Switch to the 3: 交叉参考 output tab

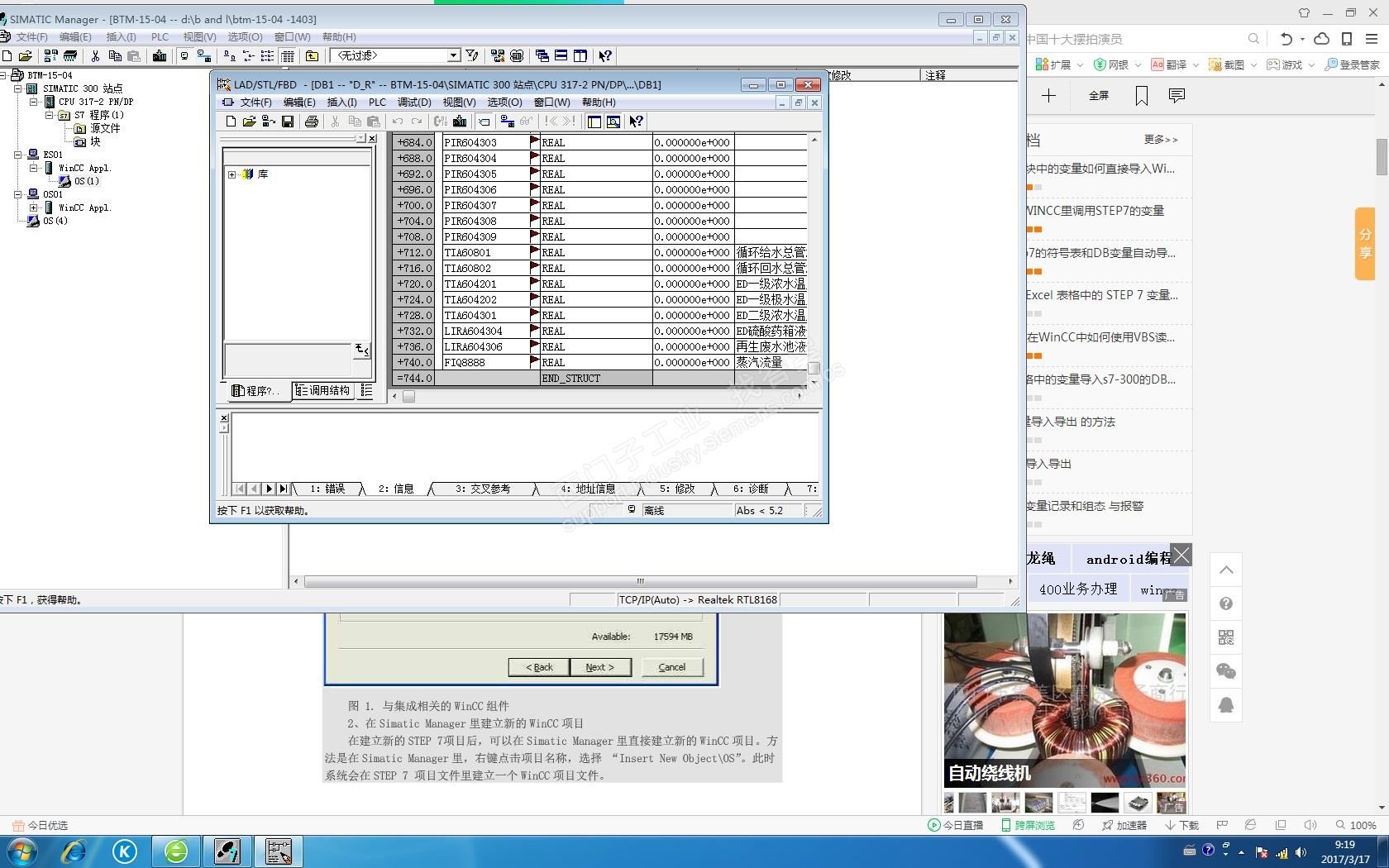(483, 489)
